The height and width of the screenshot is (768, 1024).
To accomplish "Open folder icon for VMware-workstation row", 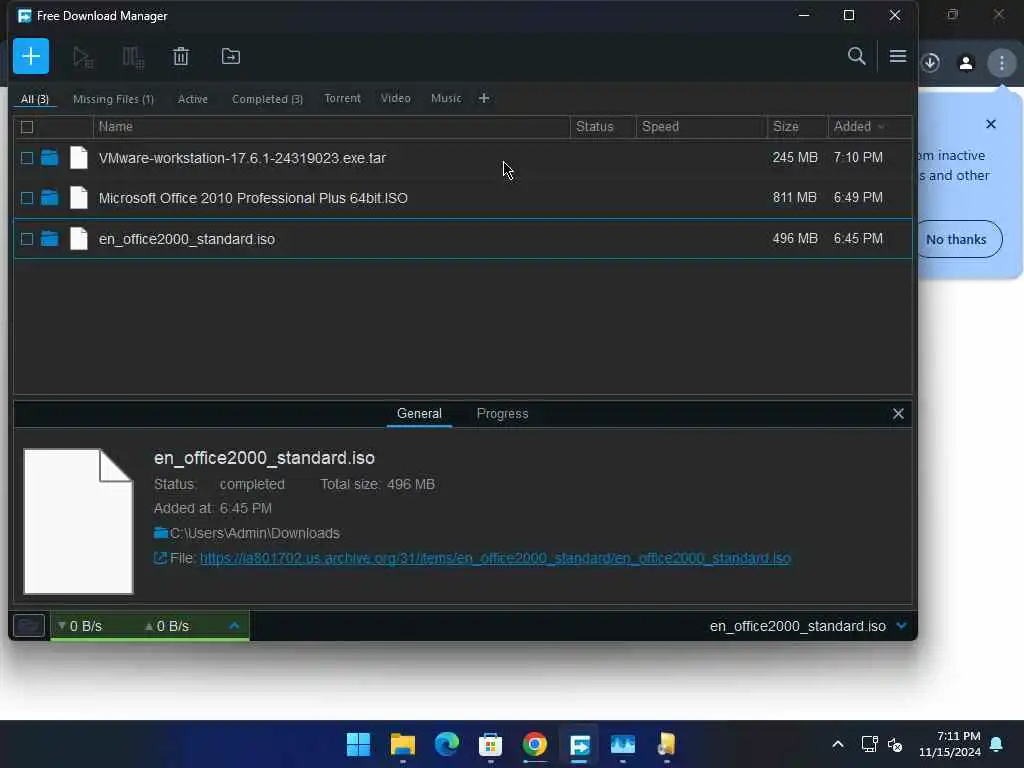I will tap(50, 157).
